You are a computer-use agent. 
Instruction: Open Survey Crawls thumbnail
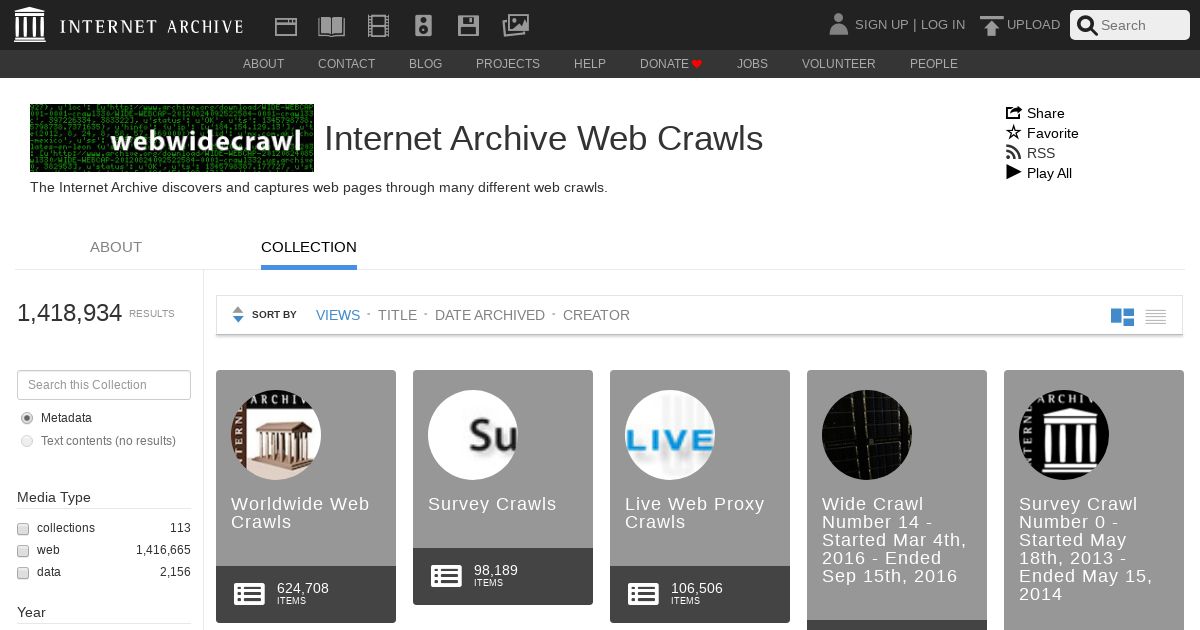pyautogui.click(x=473, y=435)
